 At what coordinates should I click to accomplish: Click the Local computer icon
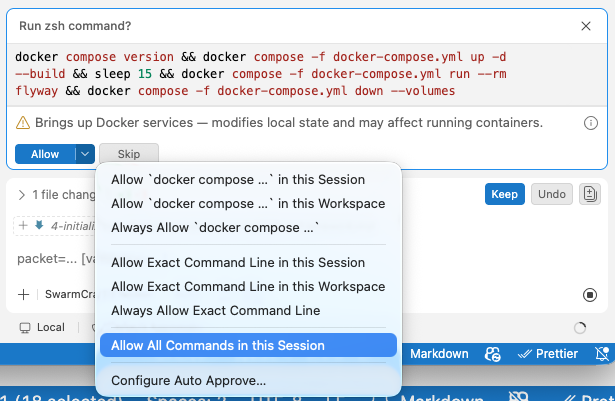click(x=25, y=328)
